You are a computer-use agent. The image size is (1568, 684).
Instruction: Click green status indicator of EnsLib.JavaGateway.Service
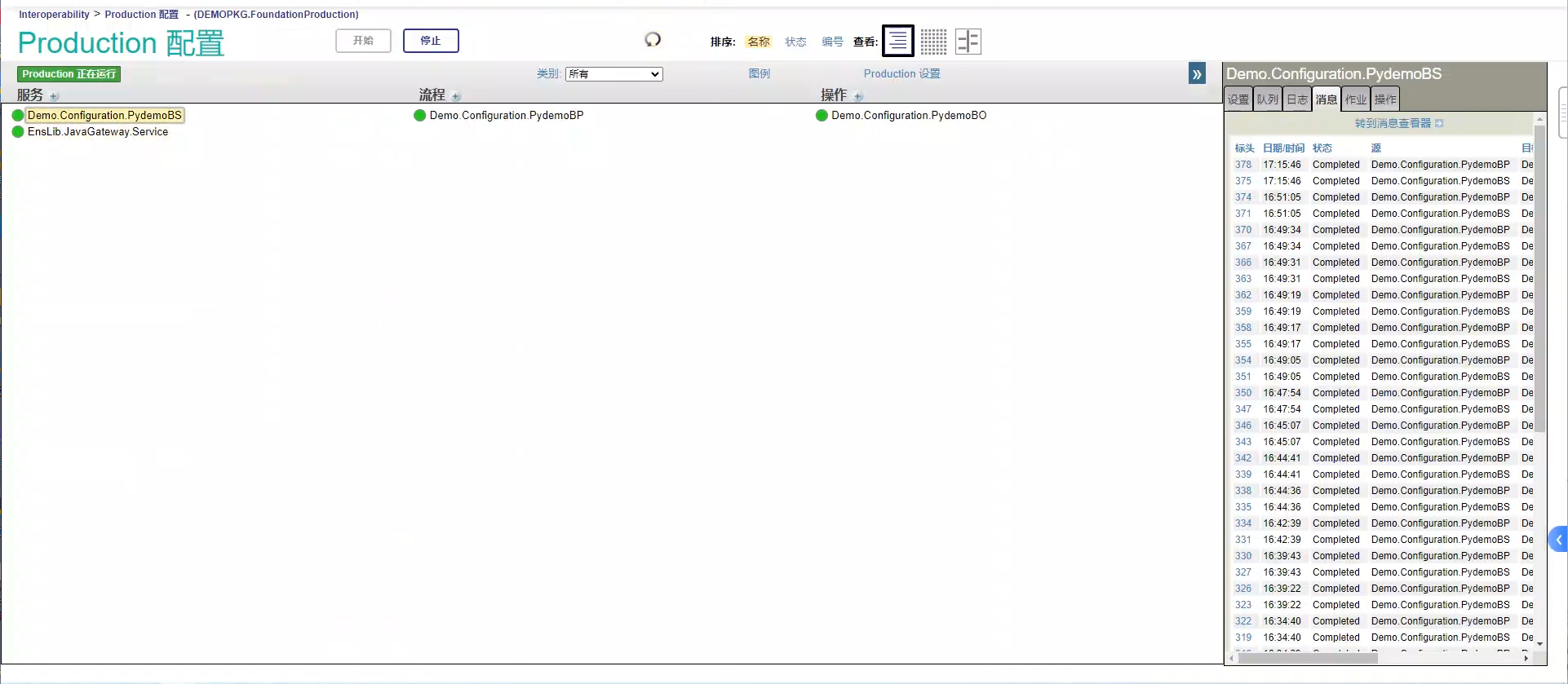click(x=18, y=132)
